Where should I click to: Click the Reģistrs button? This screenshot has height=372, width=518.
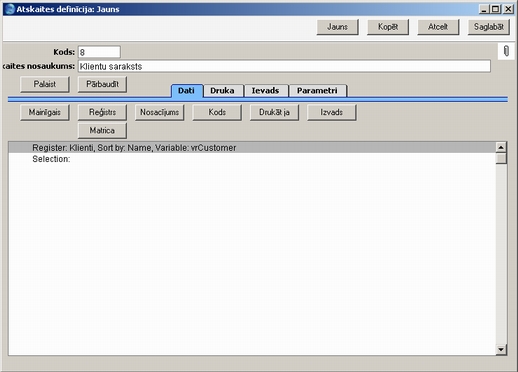[x=102, y=112]
